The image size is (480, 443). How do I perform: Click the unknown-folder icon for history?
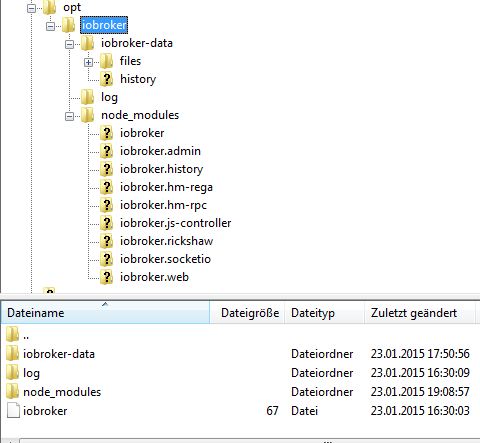coord(107,79)
